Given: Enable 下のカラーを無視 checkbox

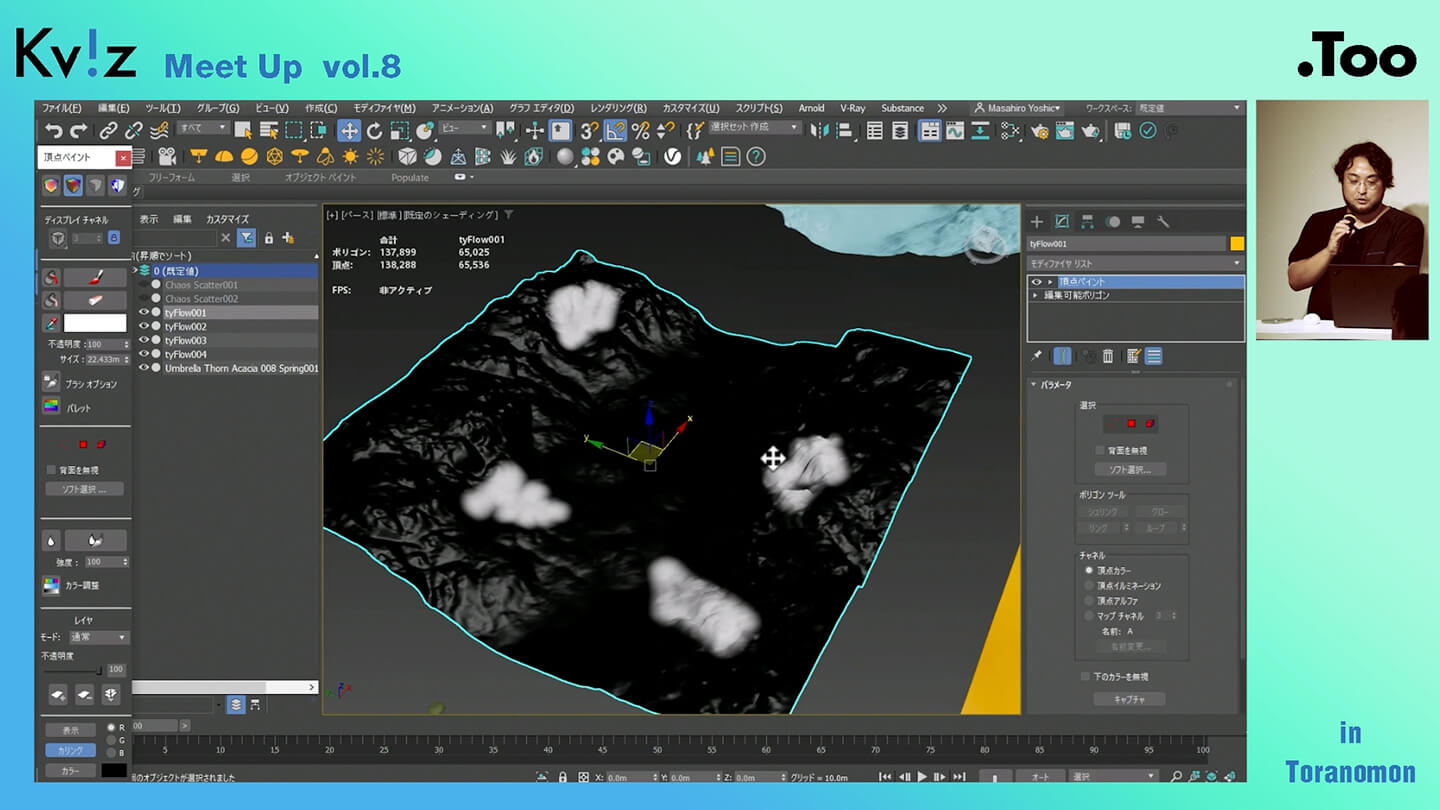Looking at the screenshot, I should point(1086,677).
